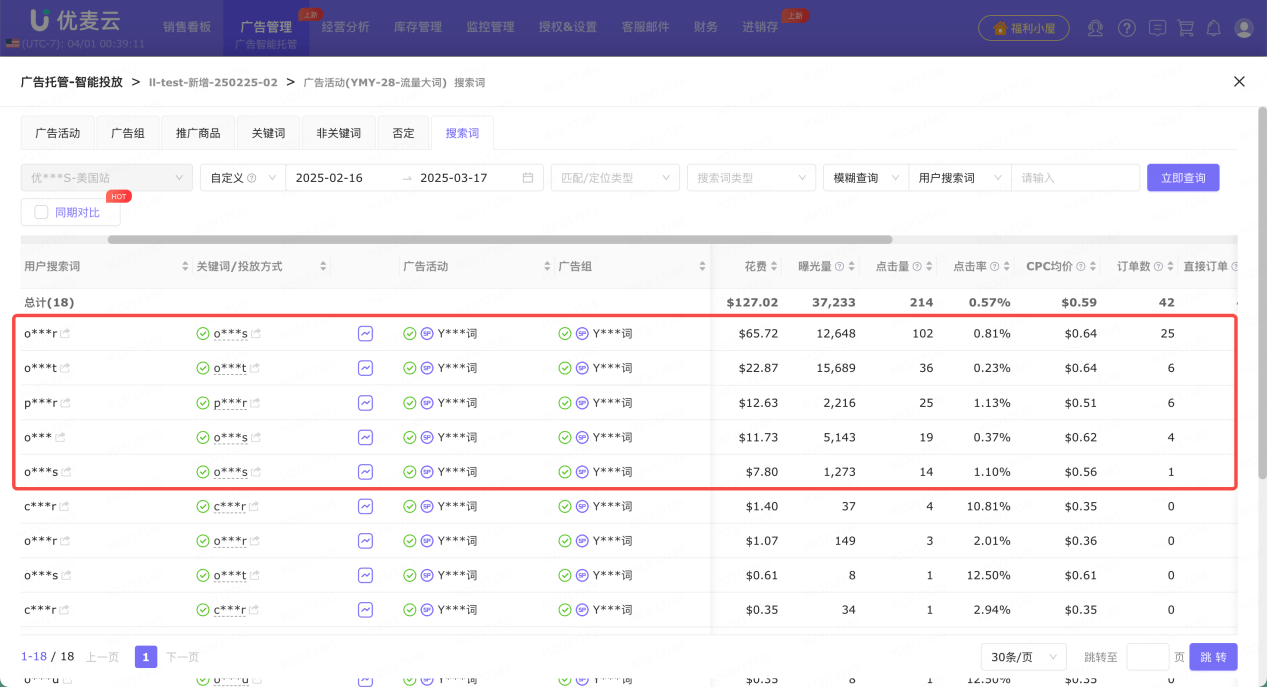
Task: Select page number 1 in pagination
Action: (146, 657)
